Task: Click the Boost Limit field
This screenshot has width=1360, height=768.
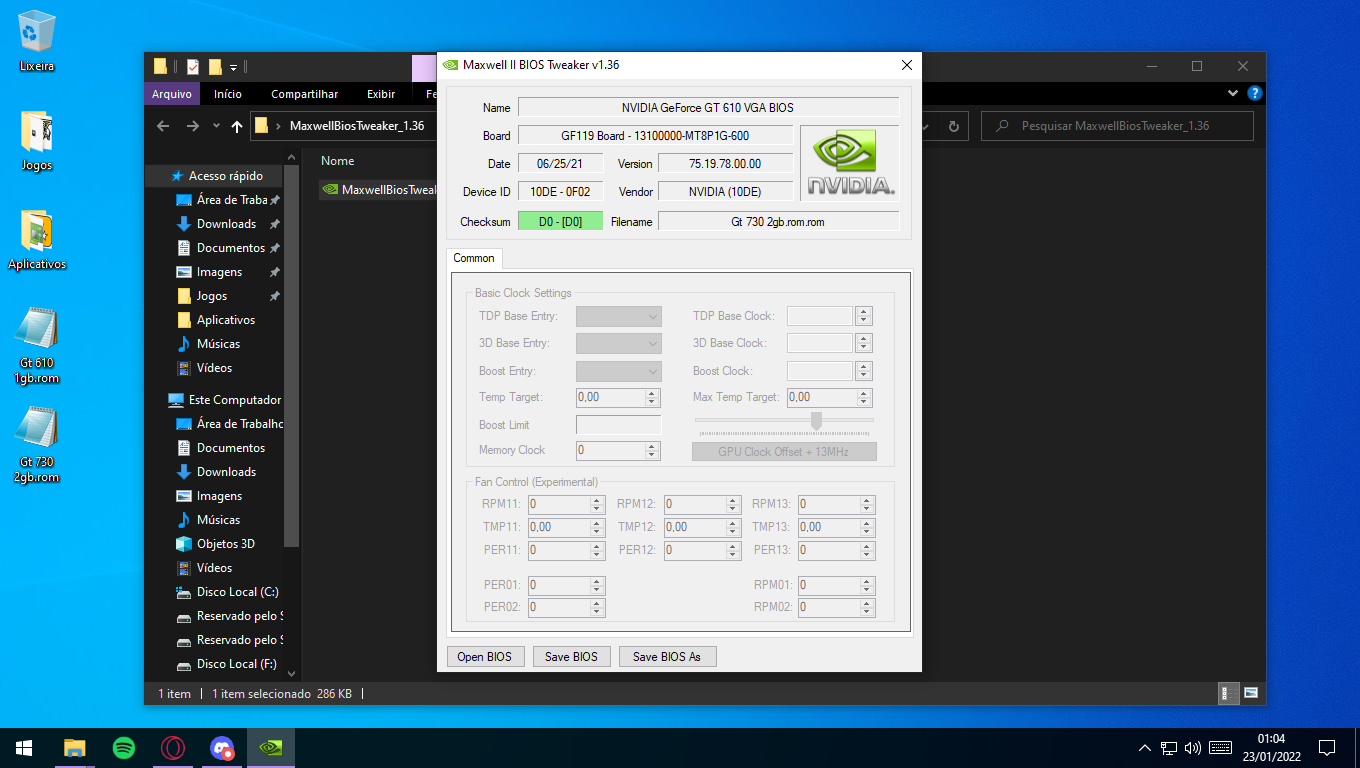Action: click(x=619, y=425)
